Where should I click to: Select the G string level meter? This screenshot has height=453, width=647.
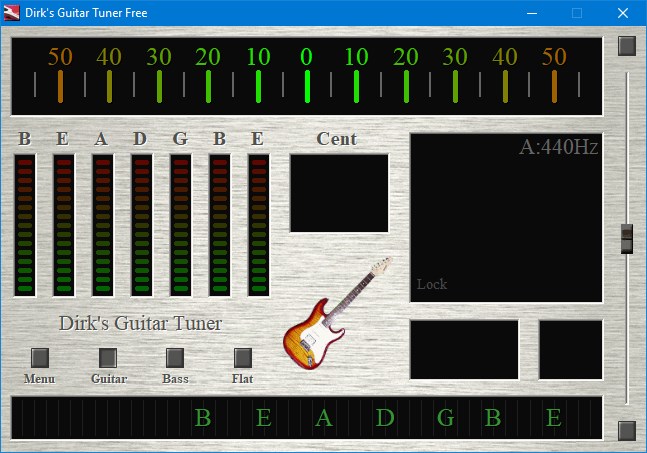pos(181,225)
